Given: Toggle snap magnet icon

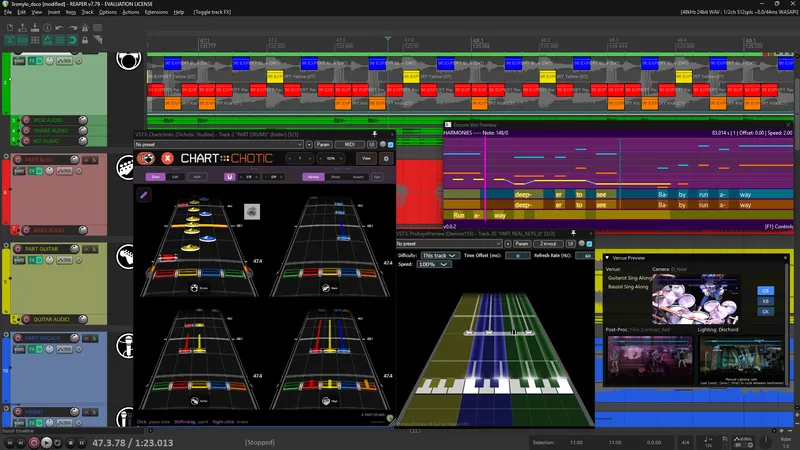Looking at the screenshot, I should (x=72, y=40).
